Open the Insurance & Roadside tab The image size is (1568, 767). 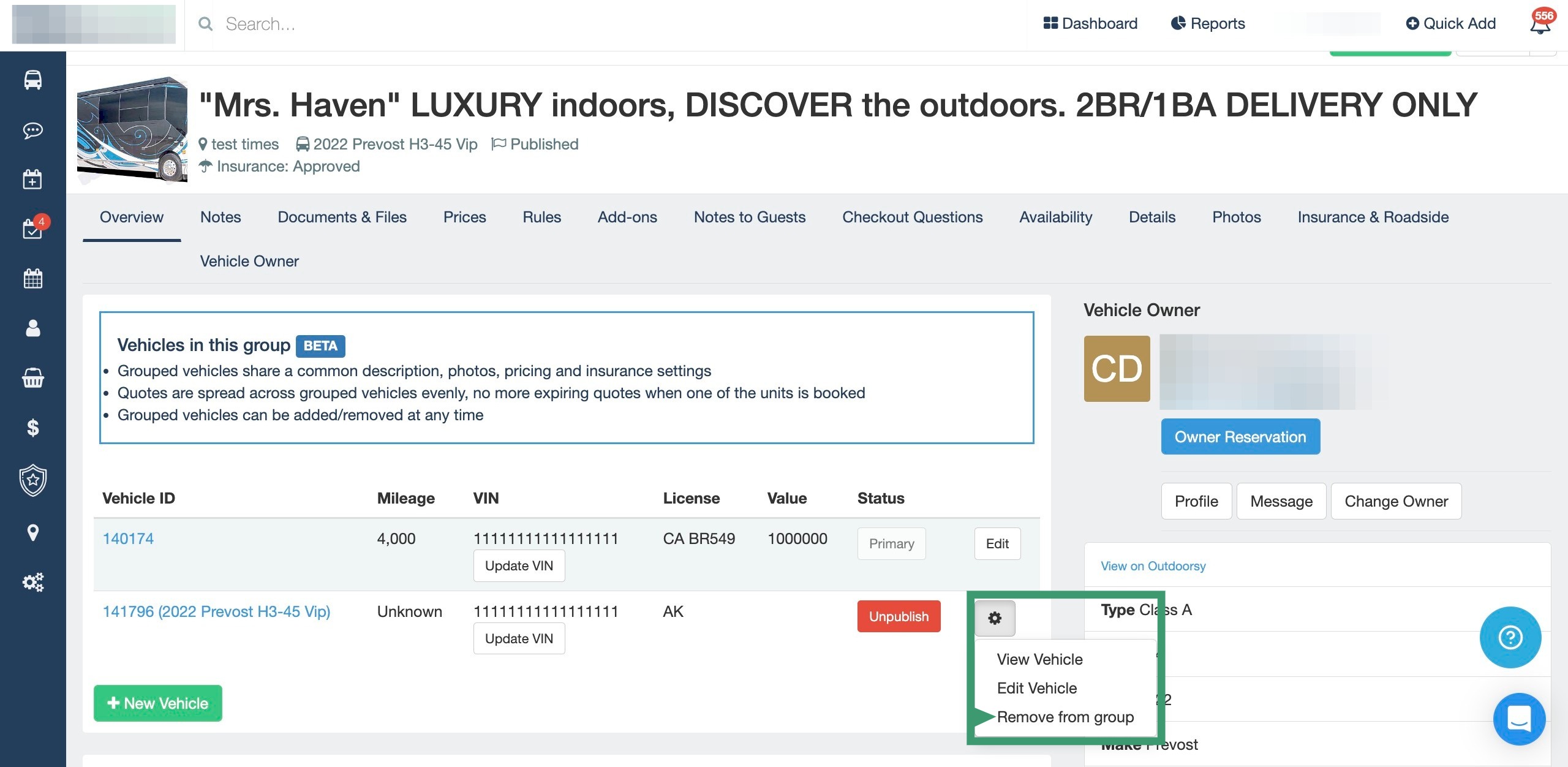1373,217
